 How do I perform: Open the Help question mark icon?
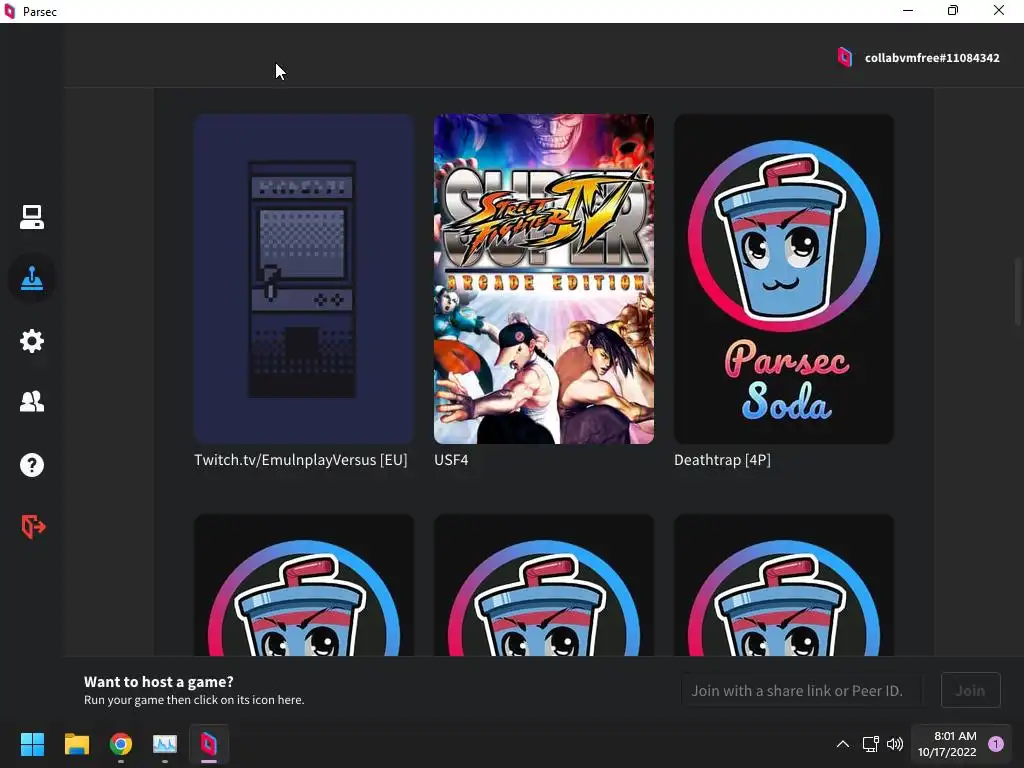tap(31, 465)
